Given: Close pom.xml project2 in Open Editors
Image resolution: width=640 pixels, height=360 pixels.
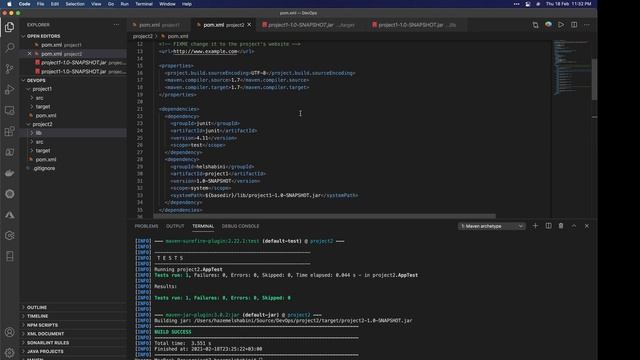Looking at the screenshot, I should (29, 54).
